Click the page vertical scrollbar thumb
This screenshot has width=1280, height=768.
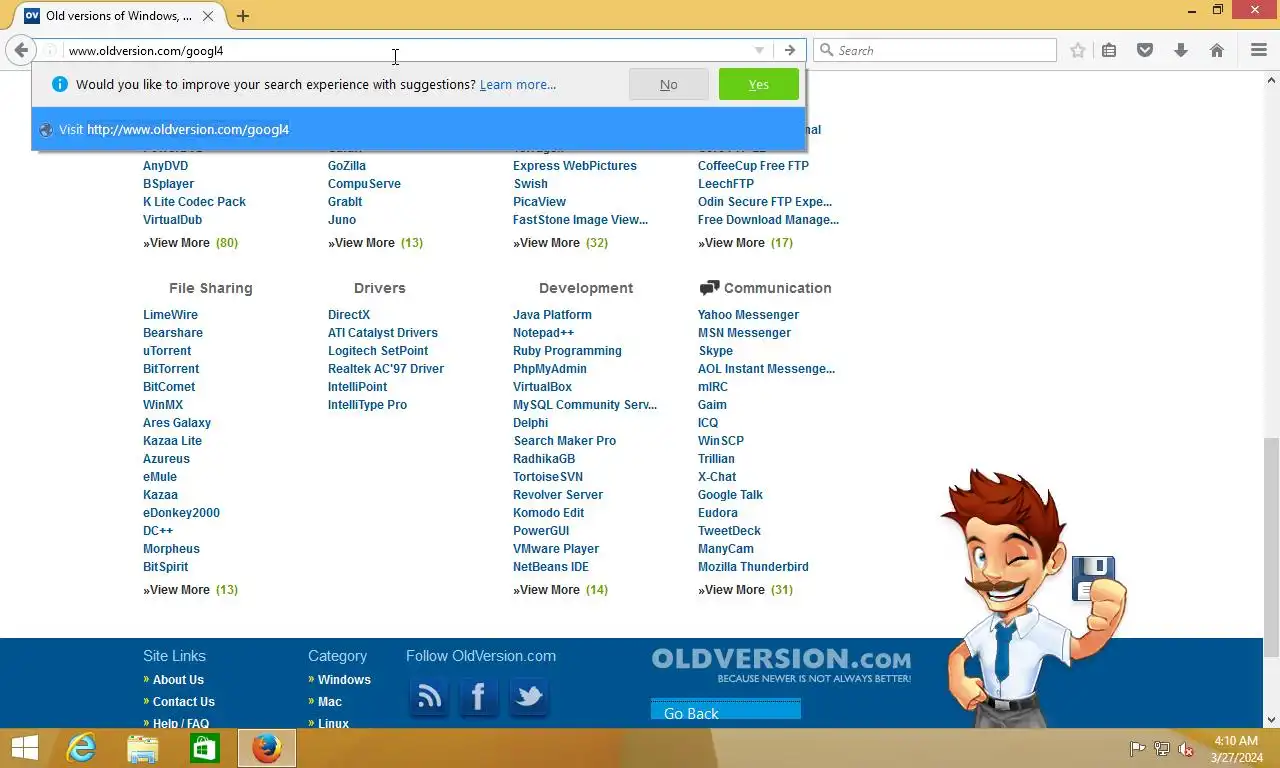click(x=1271, y=546)
